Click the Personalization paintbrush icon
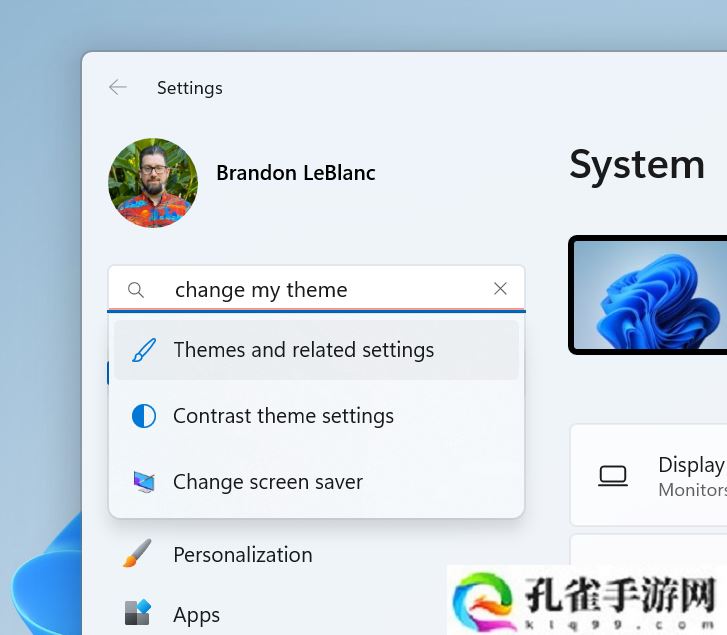Image resolution: width=727 pixels, height=635 pixels. pyautogui.click(x=137, y=553)
